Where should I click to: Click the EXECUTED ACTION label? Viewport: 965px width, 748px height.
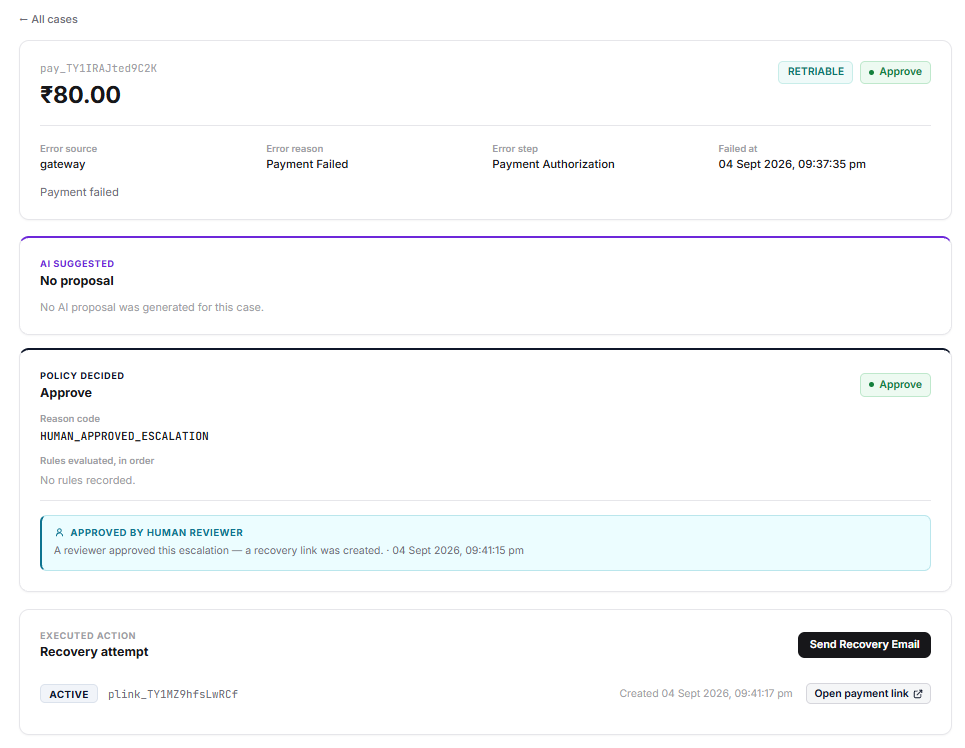[x=88, y=635]
